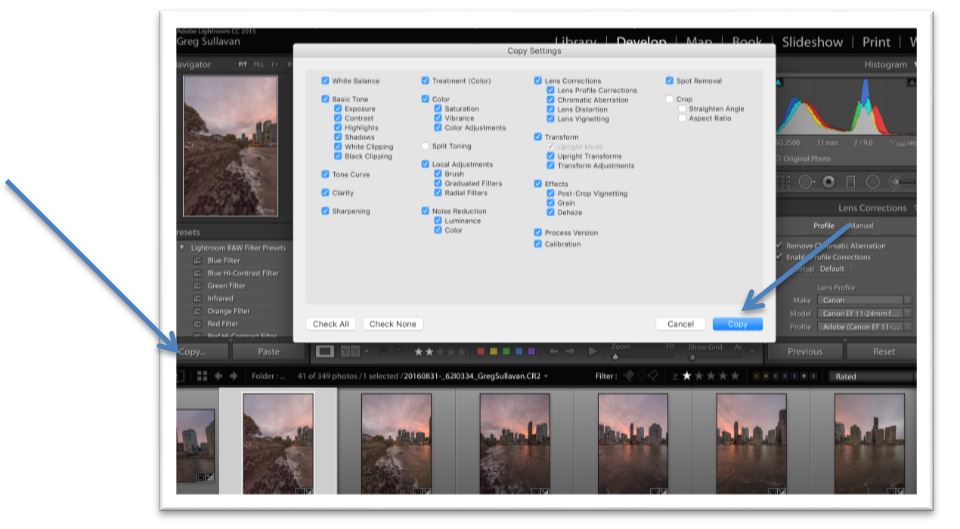Select the Radial Filter tool
The height and width of the screenshot is (529, 960).
(872, 182)
